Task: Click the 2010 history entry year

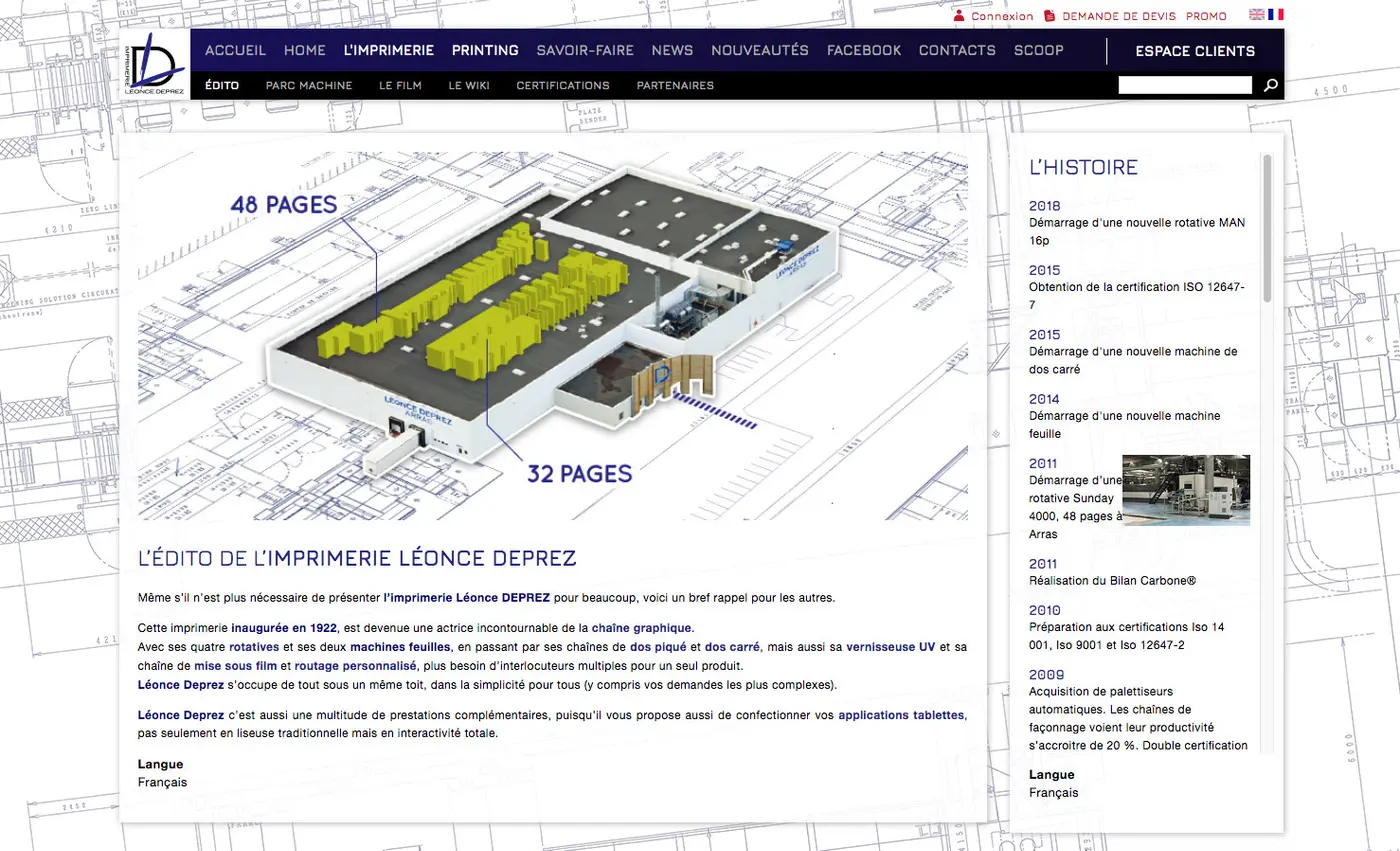Action: pyautogui.click(x=1044, y=610)
